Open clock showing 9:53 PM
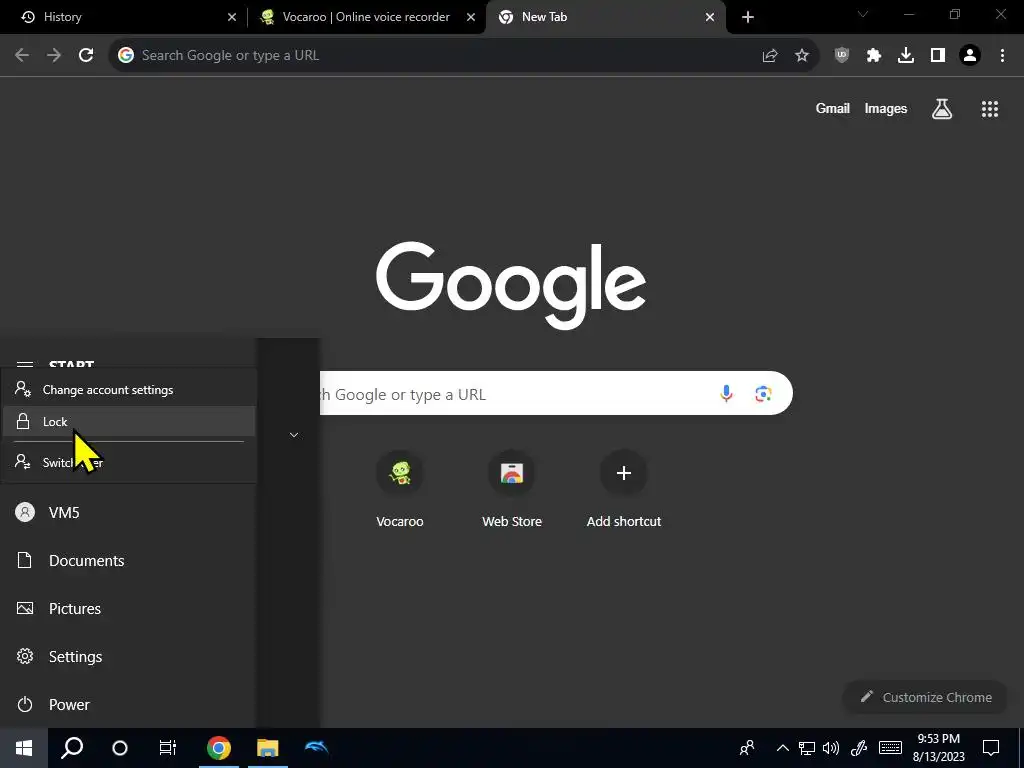The image size is (1024, 768). point(938,748)
